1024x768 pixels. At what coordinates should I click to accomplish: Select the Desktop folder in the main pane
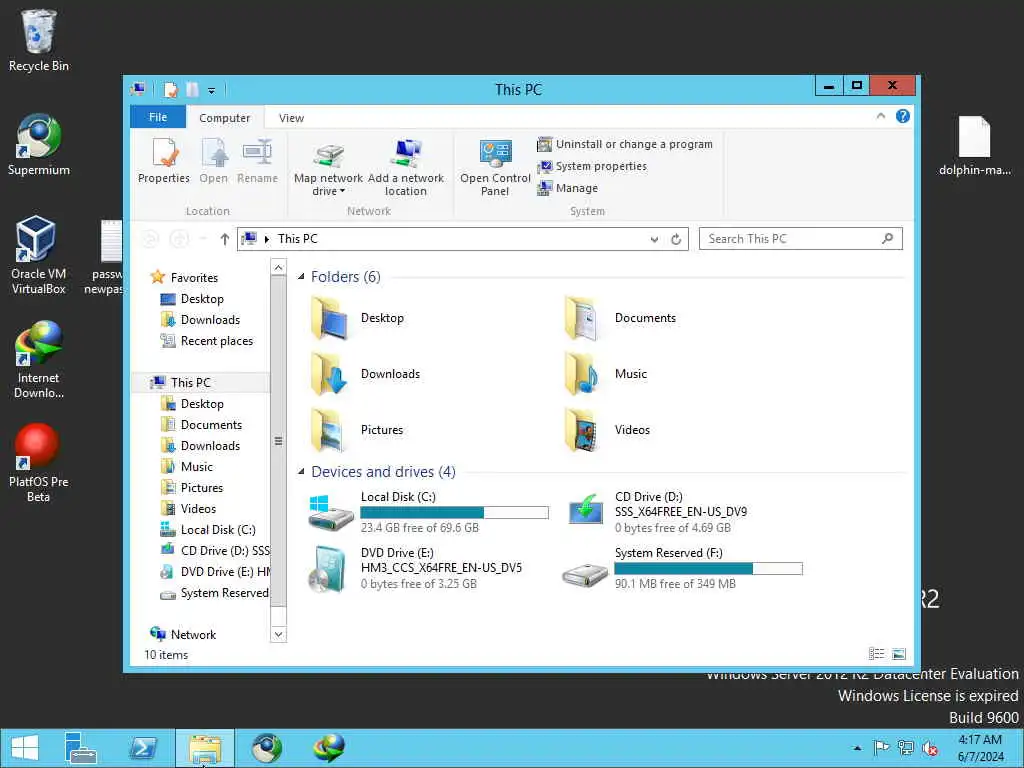358,318
